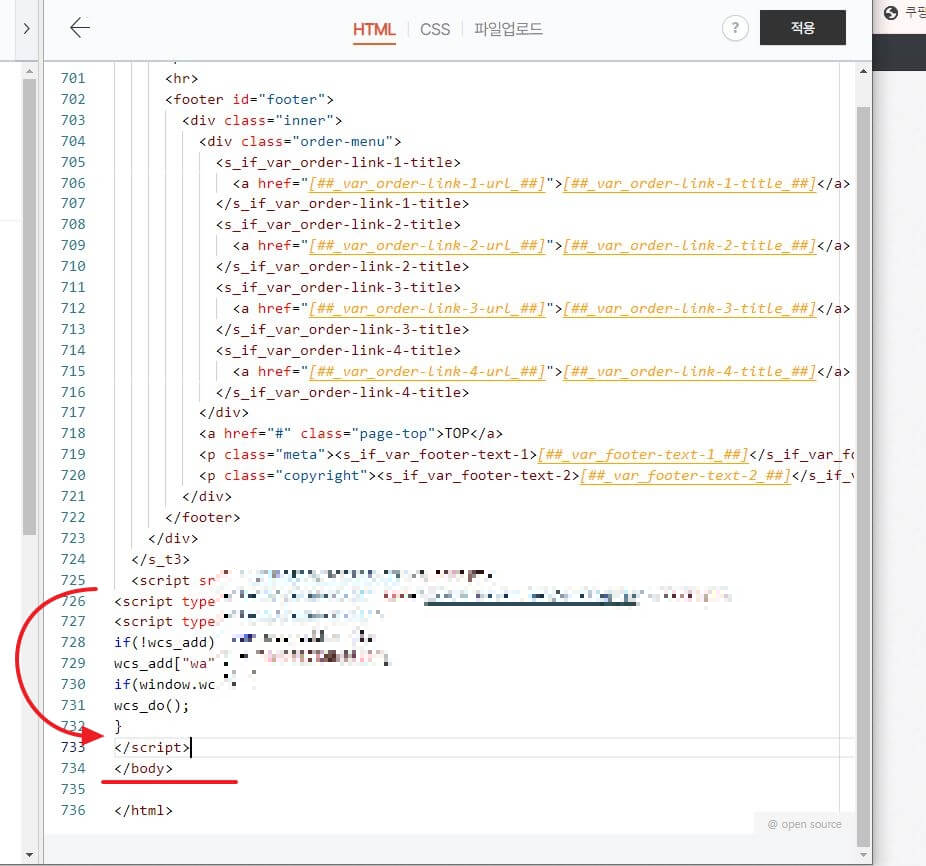Click the left scrollbar up arrow
Screen dimensions: 926x866
pos(30,71)
